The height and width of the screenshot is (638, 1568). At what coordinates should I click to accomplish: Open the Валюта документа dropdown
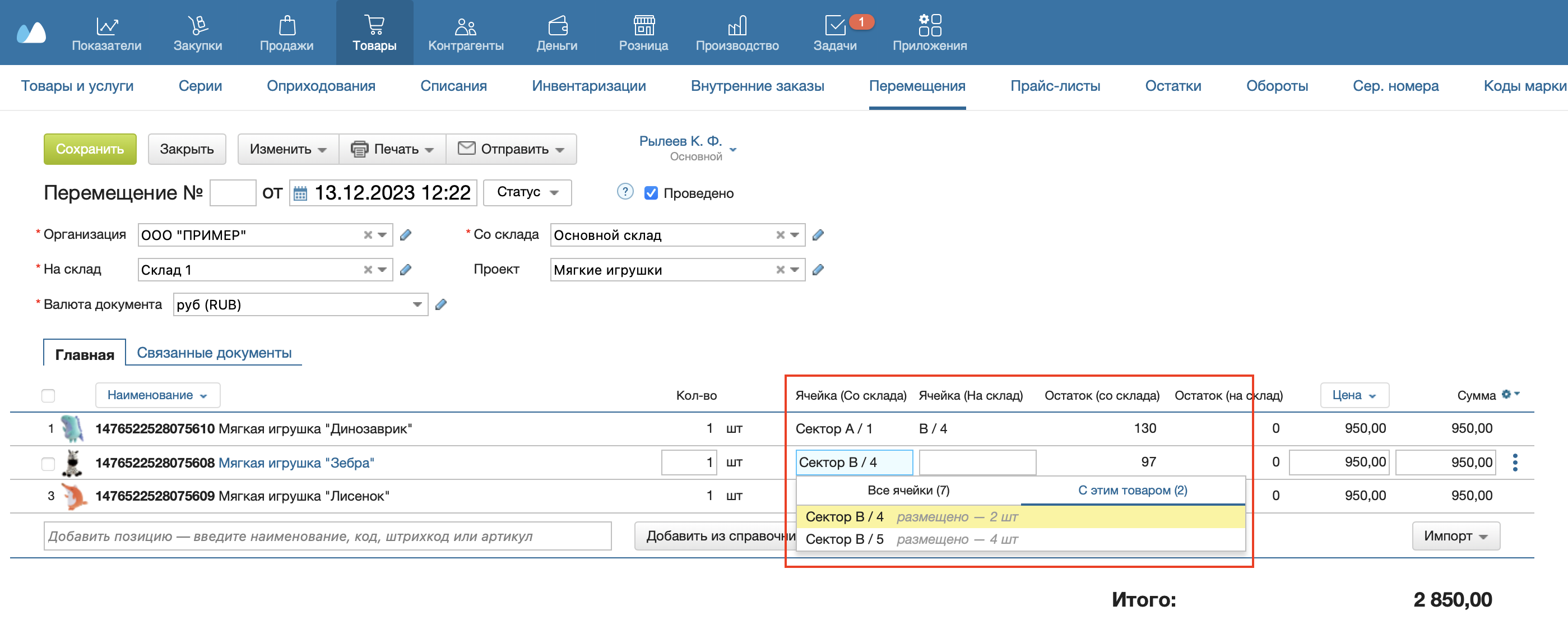[x=417, y=304]
